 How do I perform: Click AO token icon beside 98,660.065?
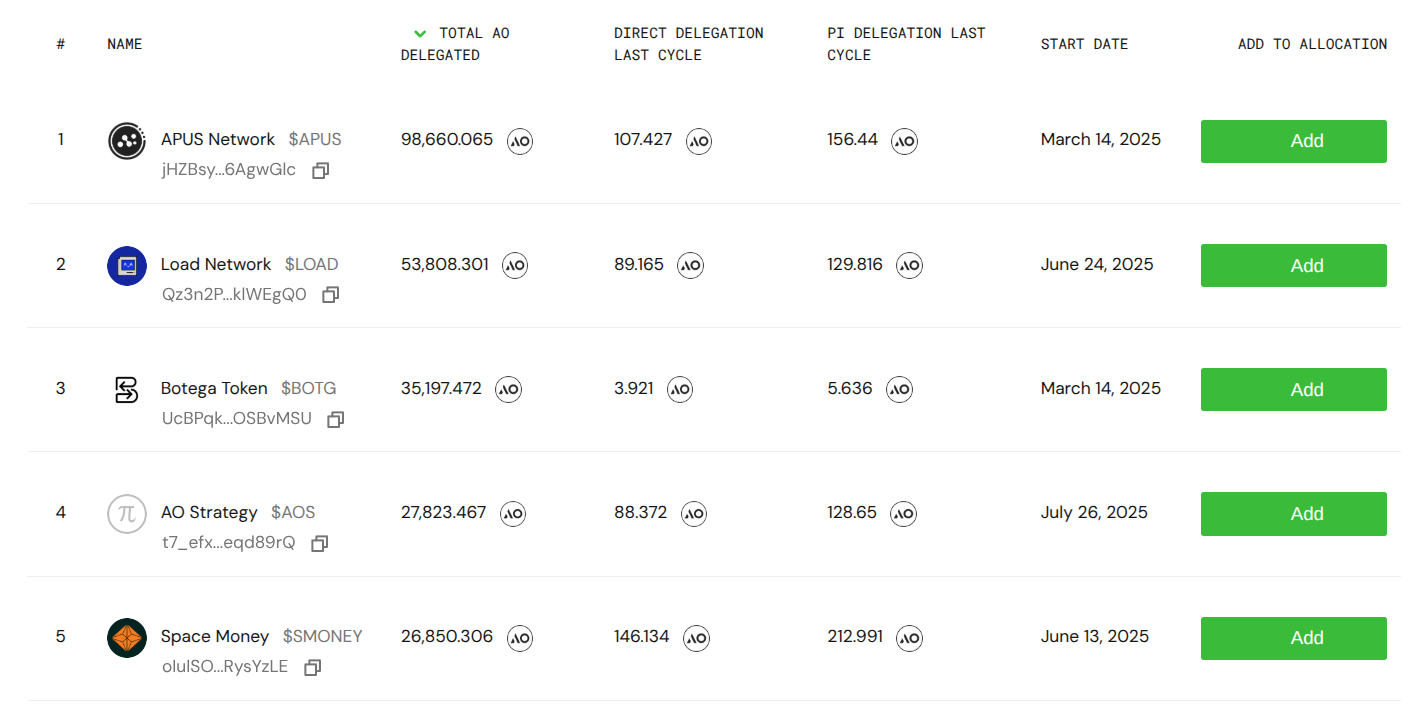pyautogui.click(x=520, y=141)
